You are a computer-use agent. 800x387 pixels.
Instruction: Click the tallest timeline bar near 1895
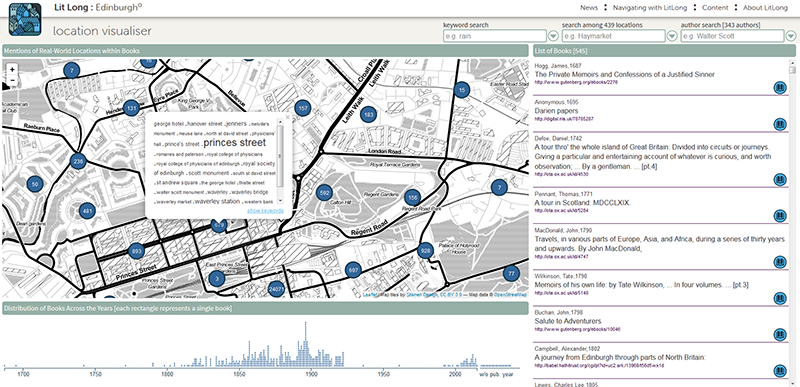306,344
